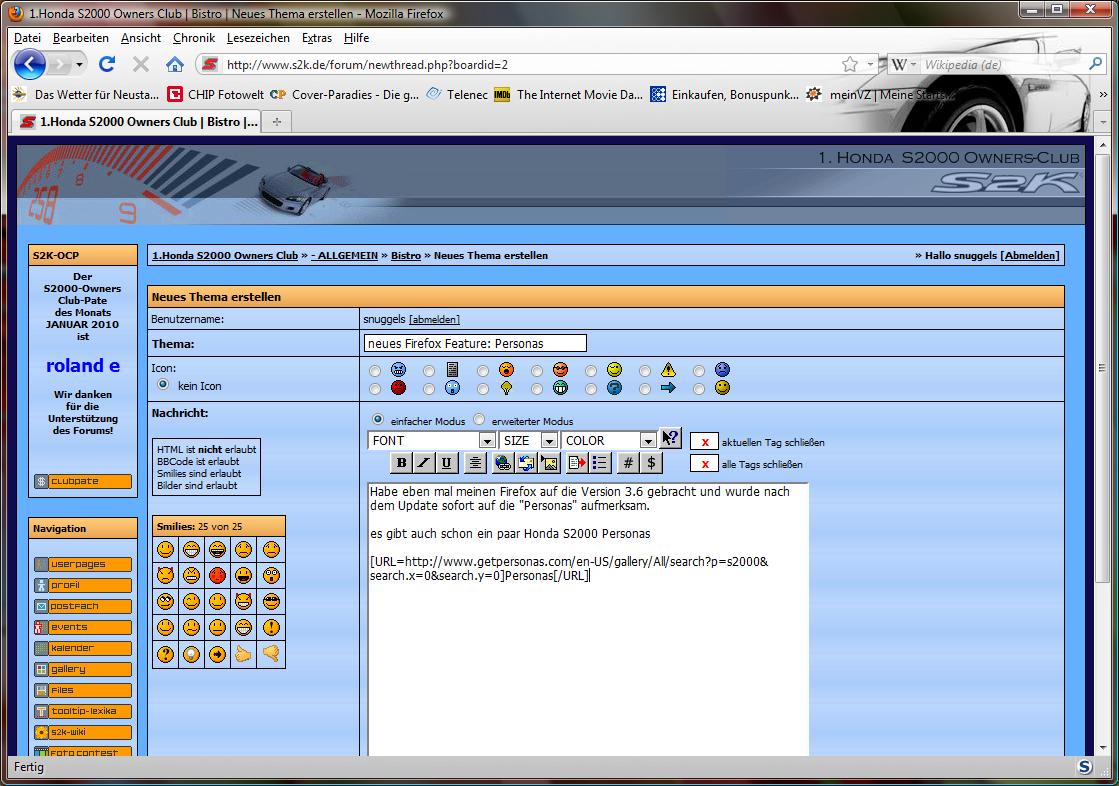This screenshot has height=786, width=1119.
Task: Expand the SIZE dropdown
Action: [x=529, y=440]
